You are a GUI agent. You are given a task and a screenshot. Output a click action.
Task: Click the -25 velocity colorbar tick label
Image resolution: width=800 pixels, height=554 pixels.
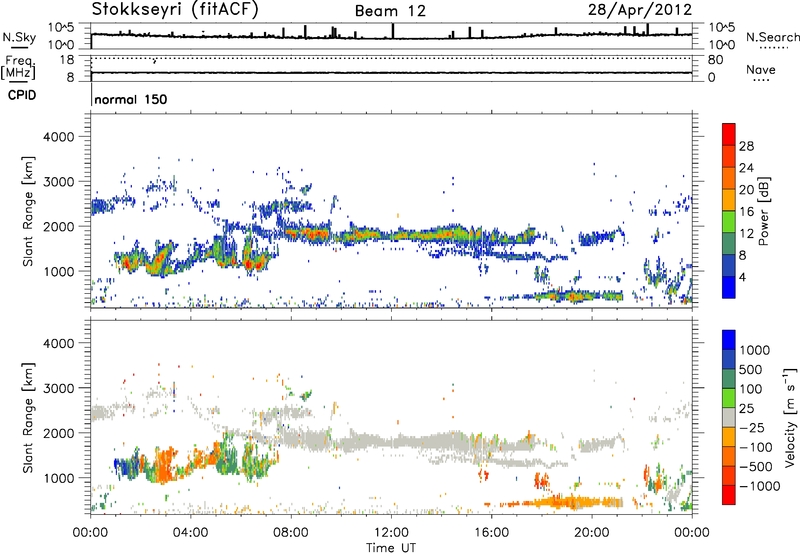click(752, 428)
